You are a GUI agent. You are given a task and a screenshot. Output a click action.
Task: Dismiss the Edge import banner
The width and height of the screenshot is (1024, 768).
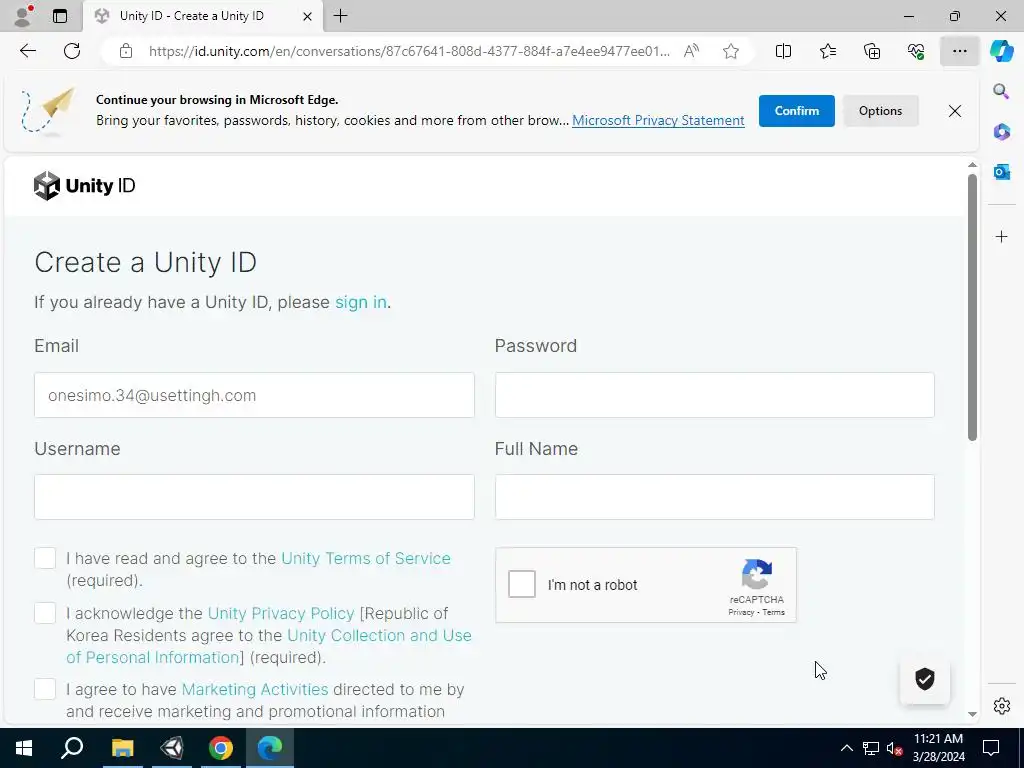click(x=954, y=111)
